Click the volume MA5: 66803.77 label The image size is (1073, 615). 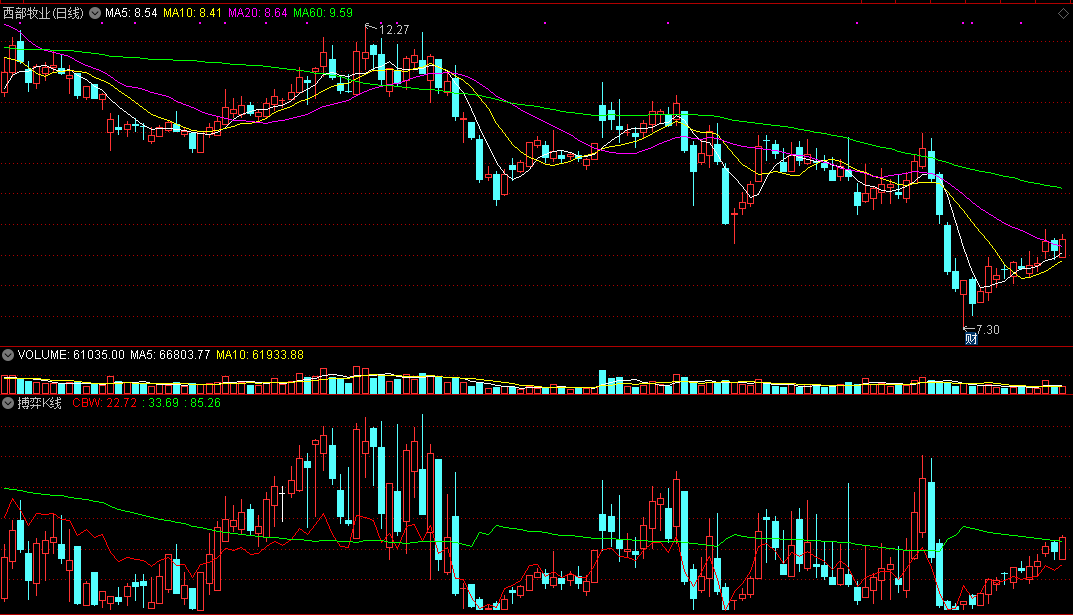pyautogui.click(x=170, y=355)
